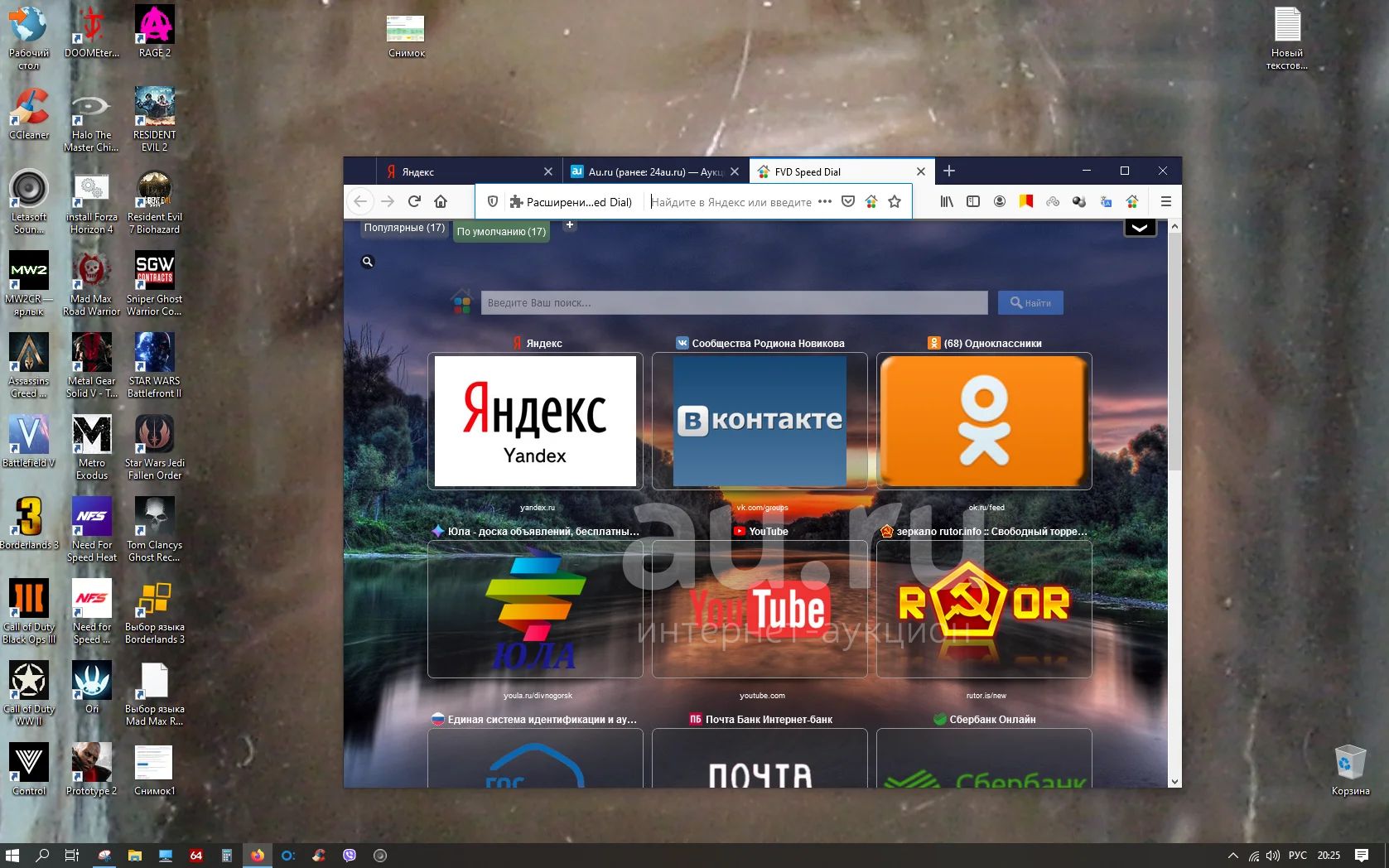Viewport: 1389px width, 868px height.
Task: Open File Explorer from taskbar
Action: (134, 856)
